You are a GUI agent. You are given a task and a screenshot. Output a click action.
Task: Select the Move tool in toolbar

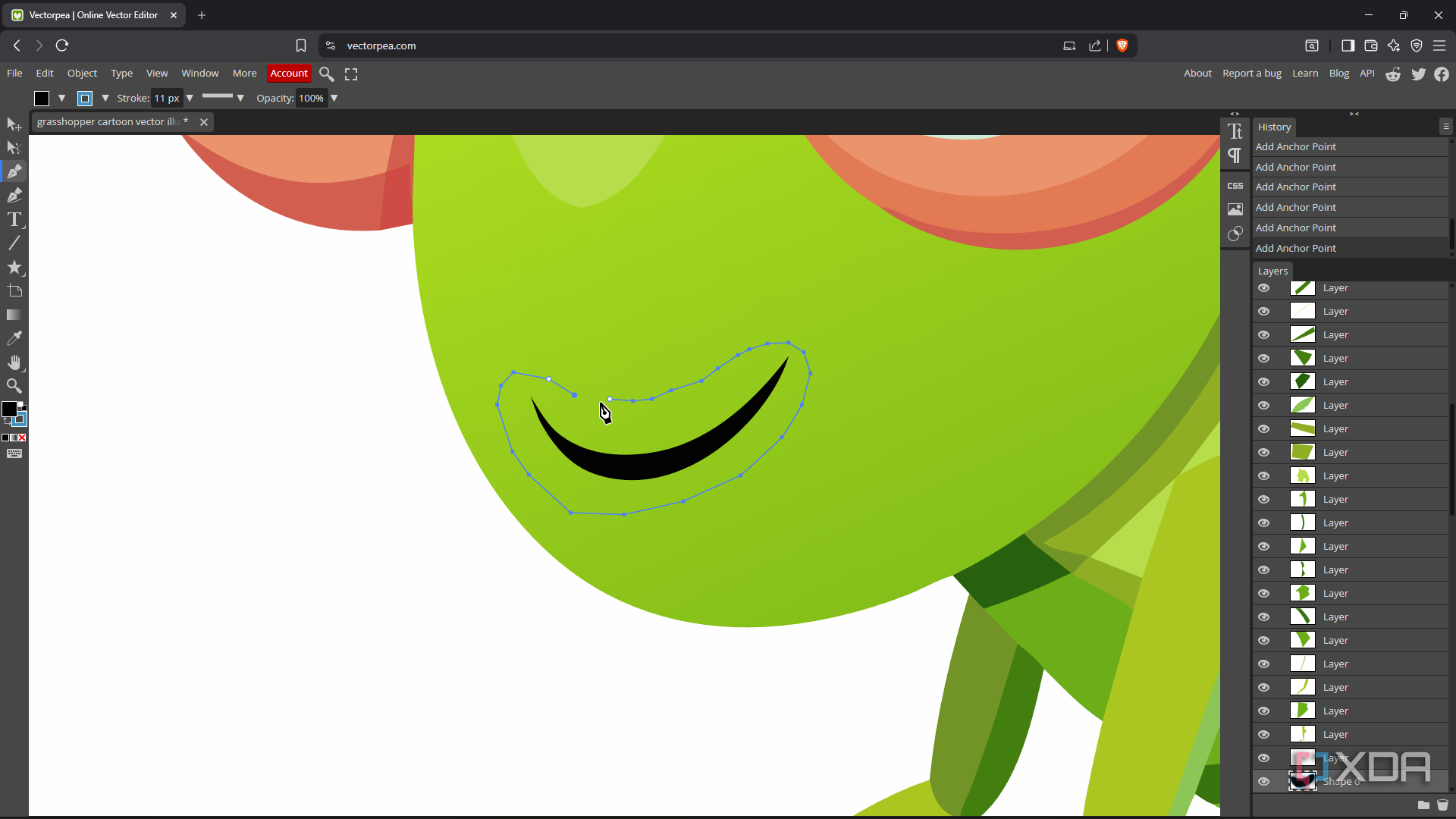[14, 124]
